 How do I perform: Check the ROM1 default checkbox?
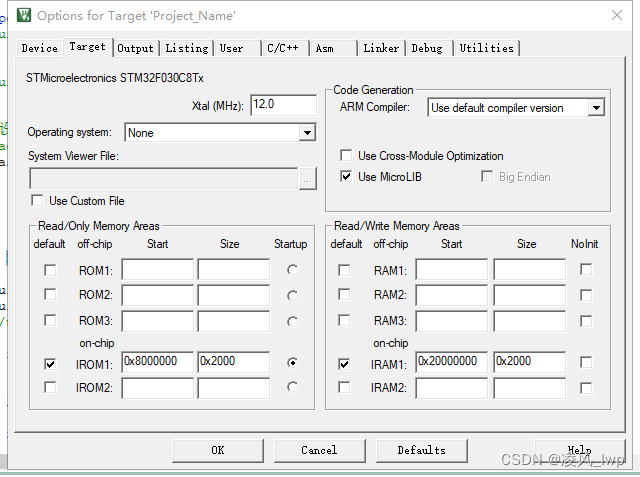pyautogui.click(x=50, y=270)
